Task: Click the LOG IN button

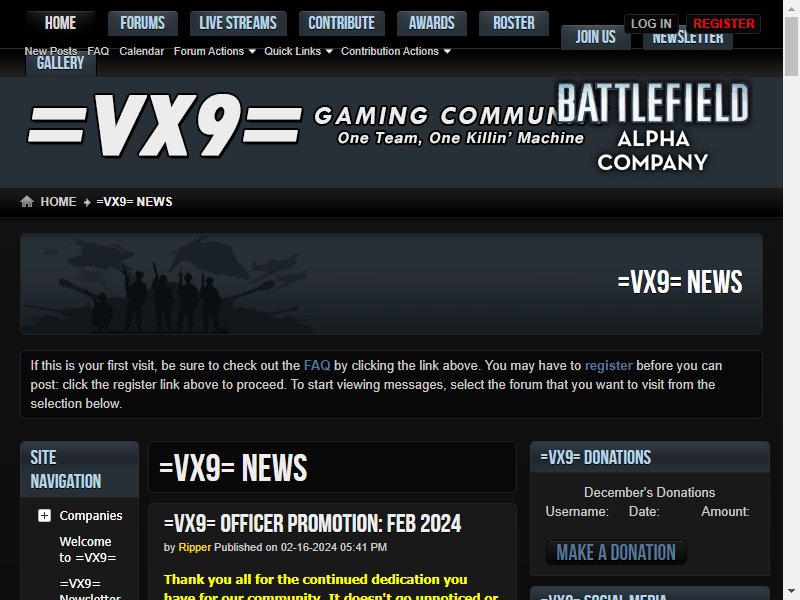Action: 651,23
